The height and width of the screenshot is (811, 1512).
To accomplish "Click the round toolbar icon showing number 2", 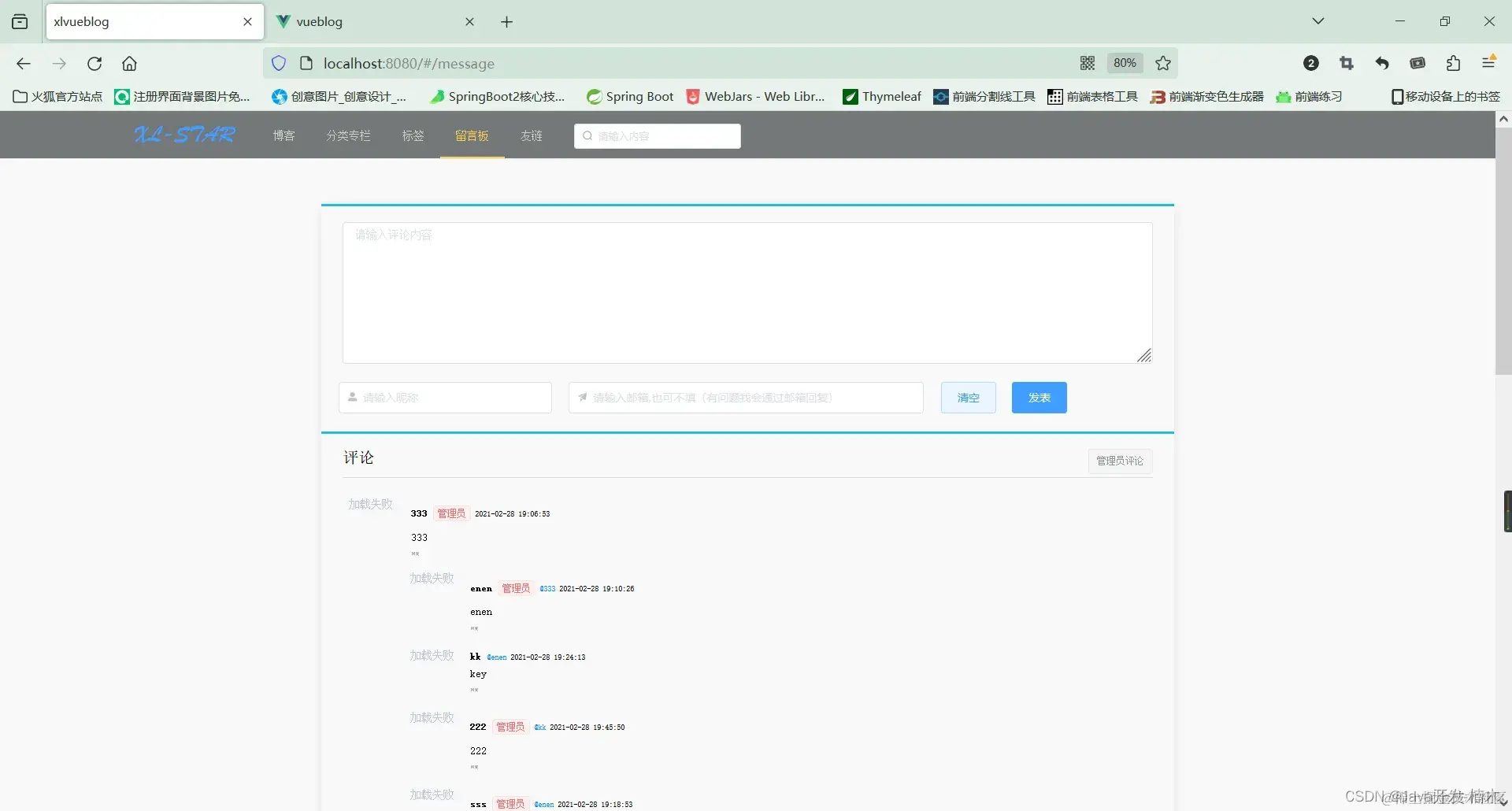I will [1311, 64].
